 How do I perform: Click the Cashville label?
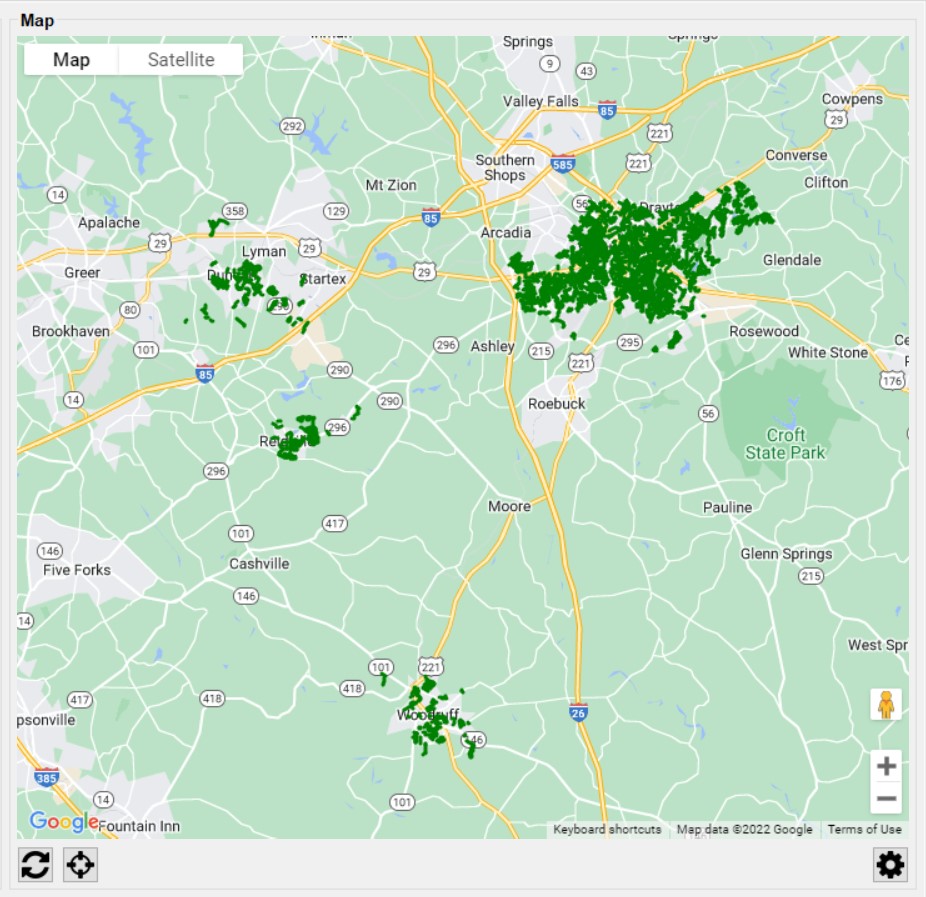(259, 564)
